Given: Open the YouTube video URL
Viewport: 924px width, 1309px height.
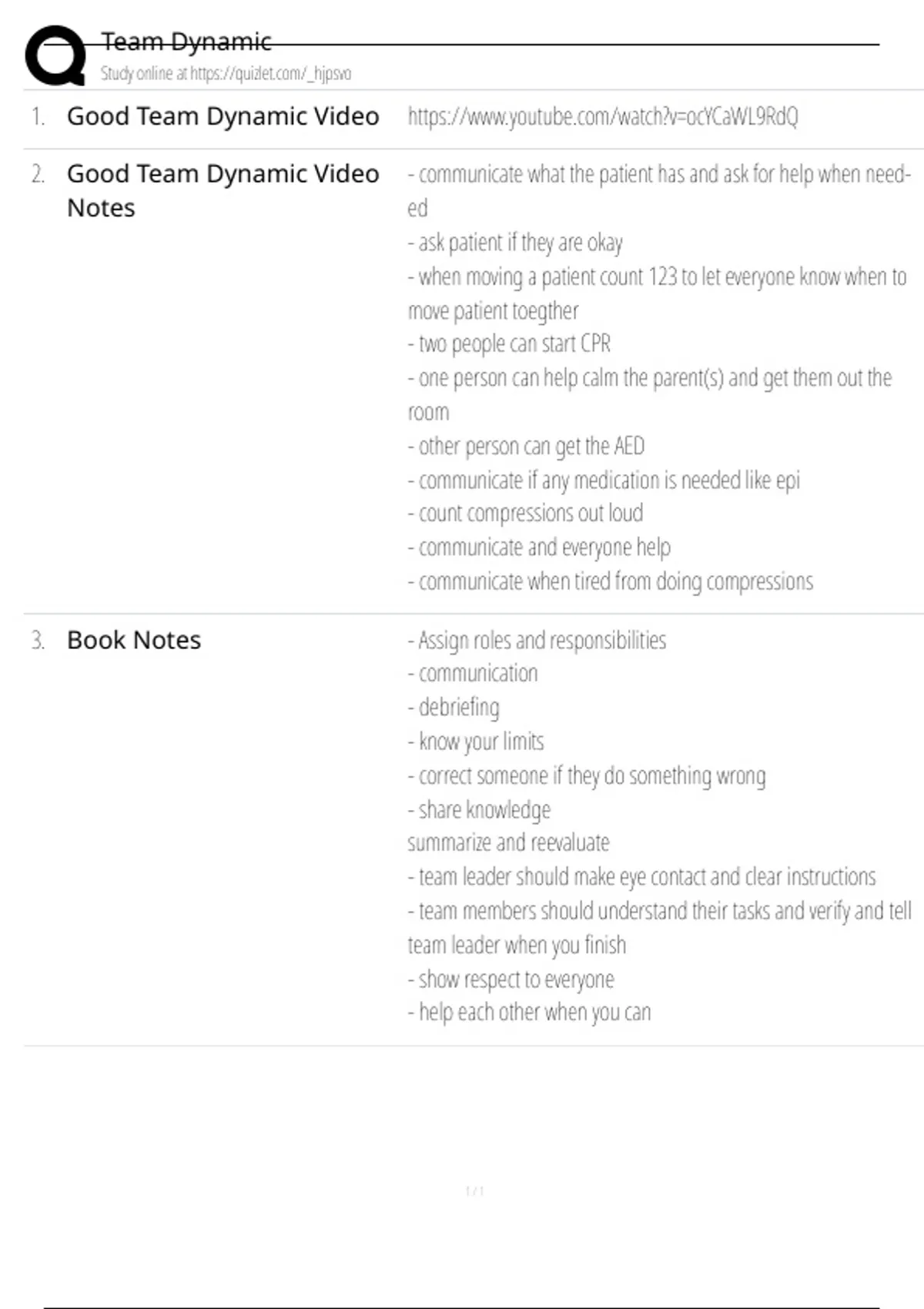Looking at the screenshot, I should click(602, 117).
